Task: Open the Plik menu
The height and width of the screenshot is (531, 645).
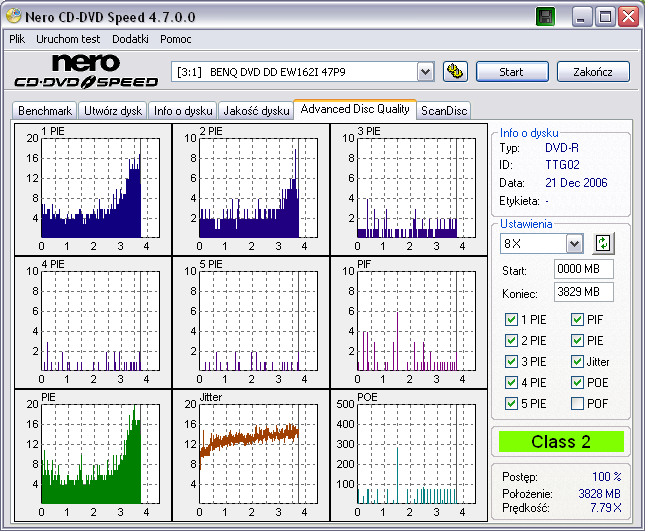Action: pyautogui.click(x=17, y=39)
